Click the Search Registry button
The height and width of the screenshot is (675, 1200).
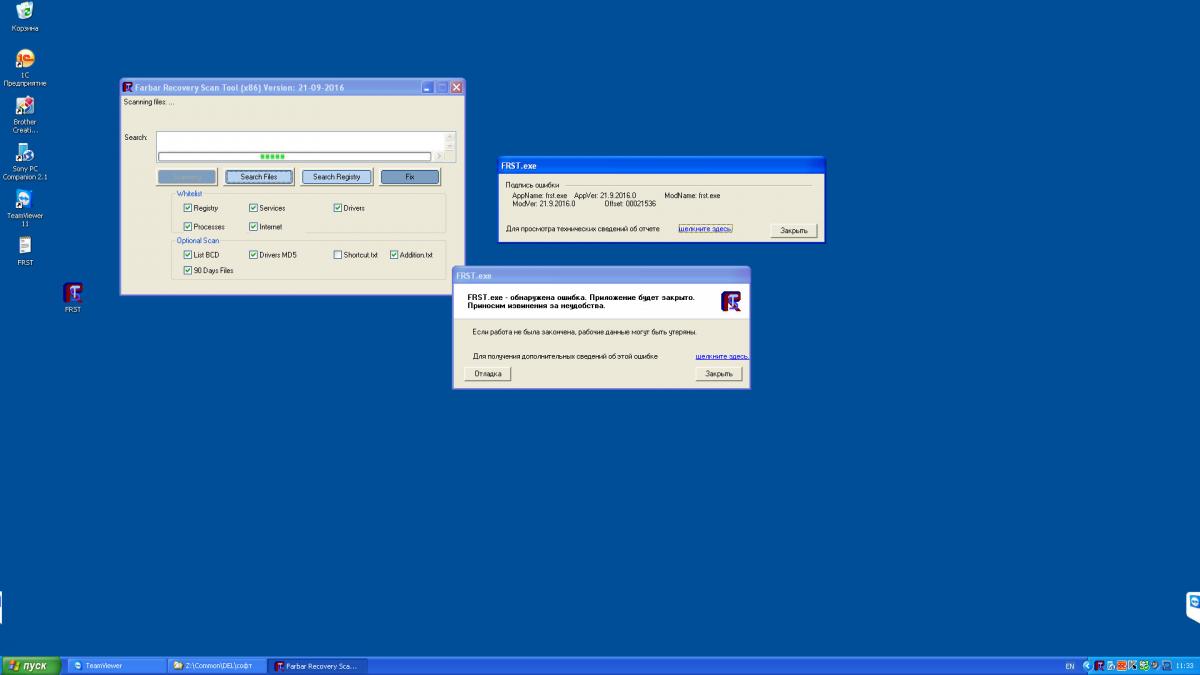337,177
